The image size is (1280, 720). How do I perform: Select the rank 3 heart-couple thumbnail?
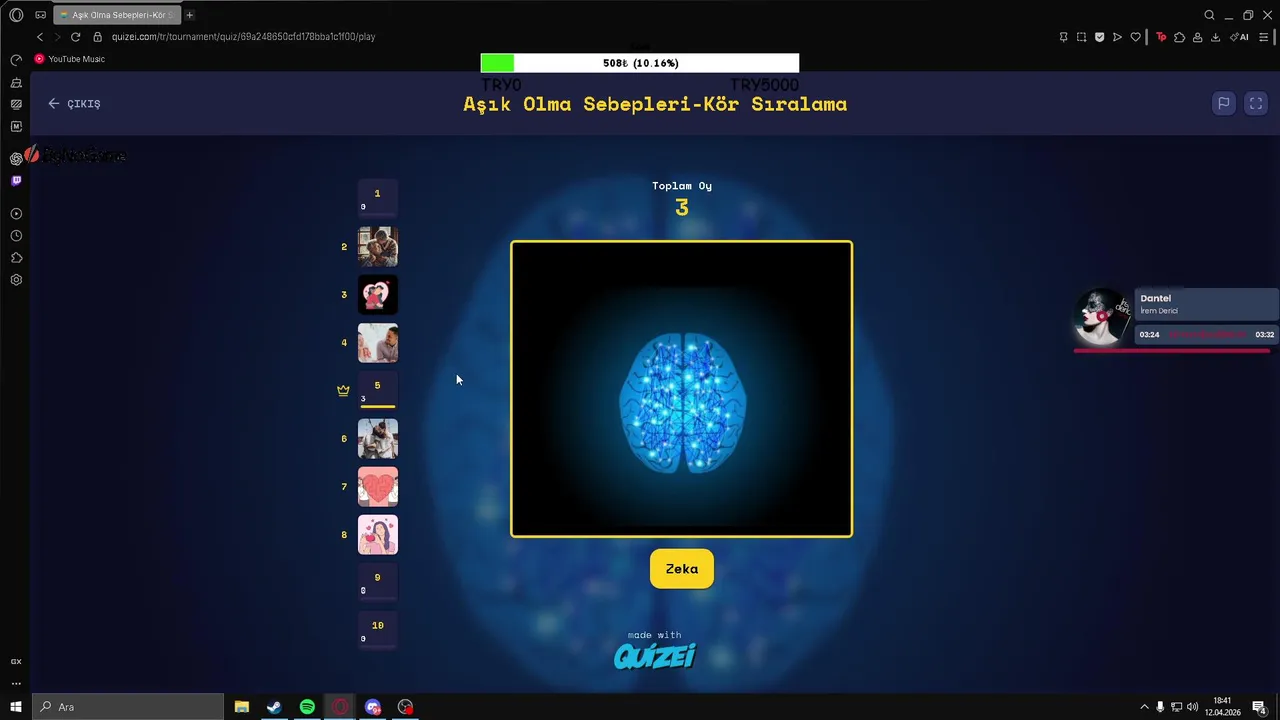[x=378, y=294]
